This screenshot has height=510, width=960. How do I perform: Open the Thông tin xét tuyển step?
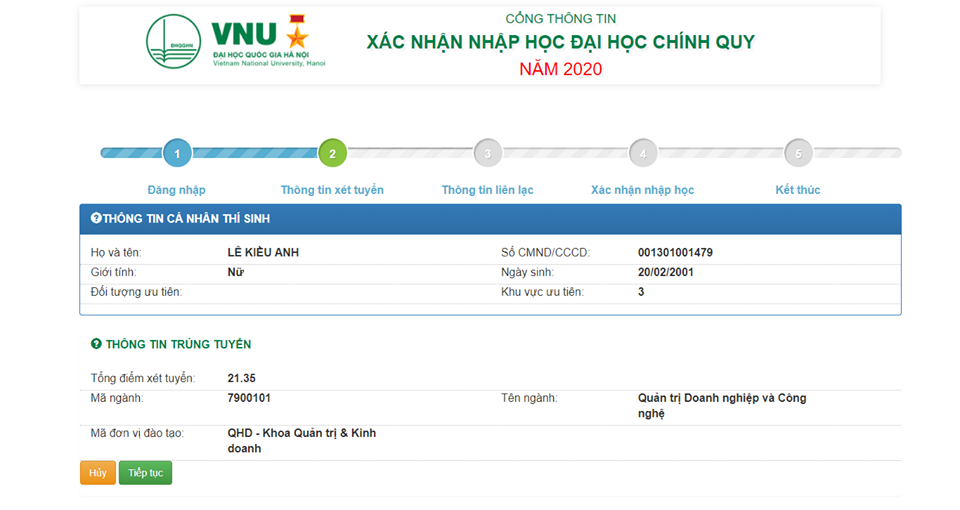332,190
